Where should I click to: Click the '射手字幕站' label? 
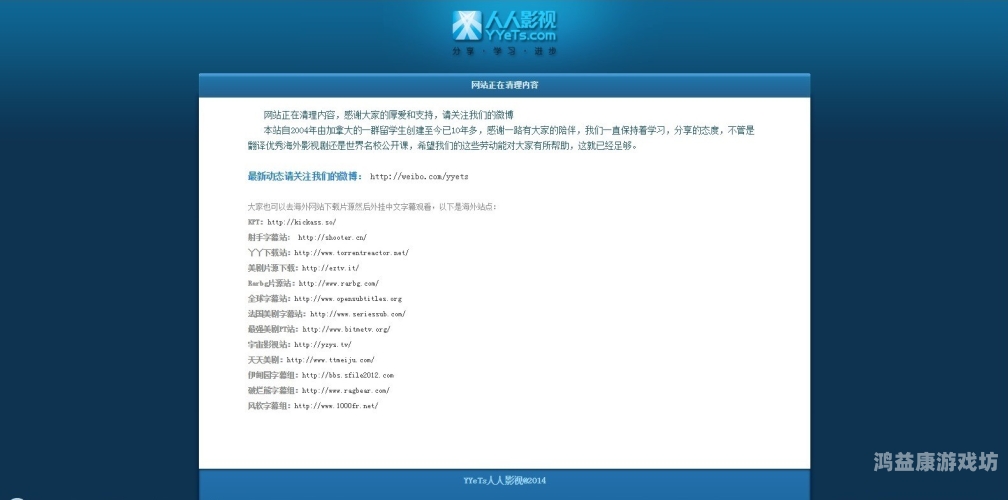(x=269, y=238)
